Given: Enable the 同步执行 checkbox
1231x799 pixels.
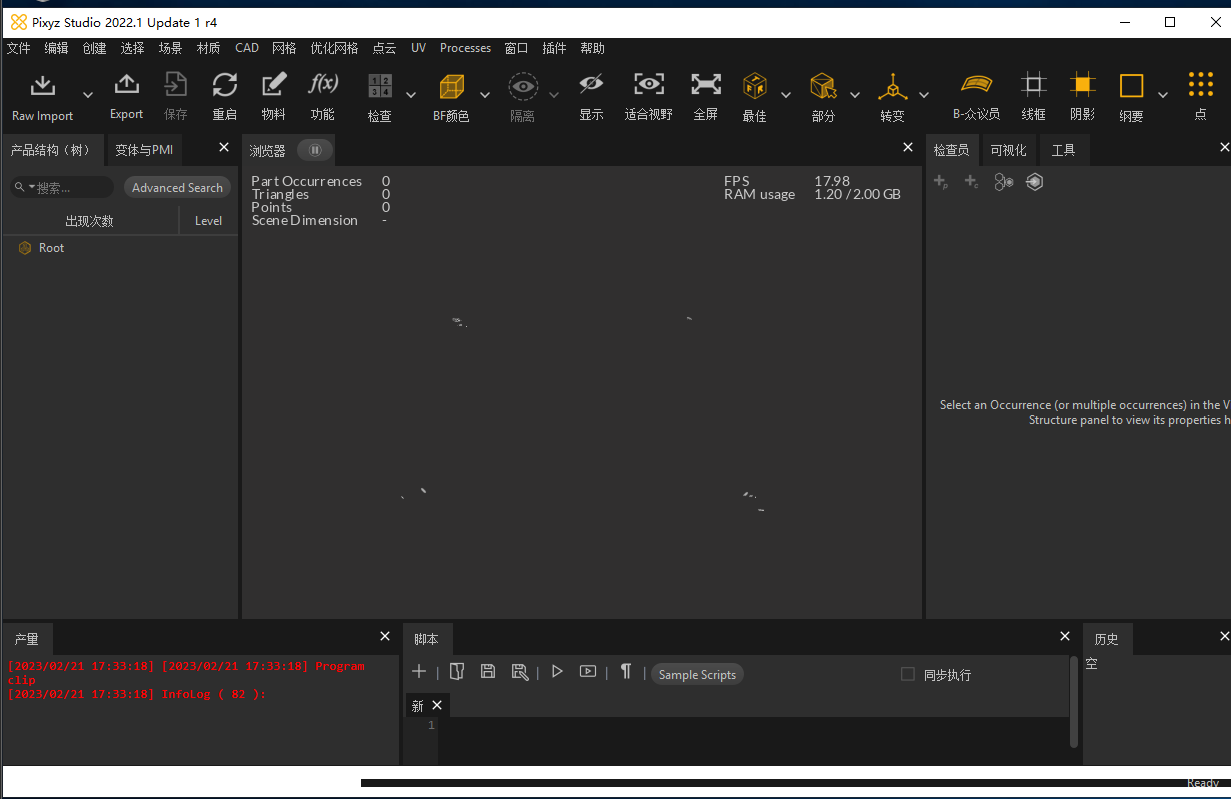Looking at the screenshot, I should point(908,674).
